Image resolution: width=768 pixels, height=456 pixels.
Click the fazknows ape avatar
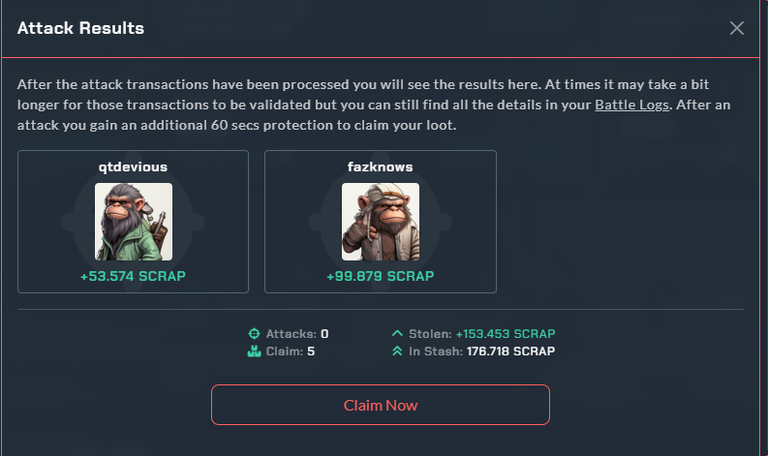click(381, 222)
